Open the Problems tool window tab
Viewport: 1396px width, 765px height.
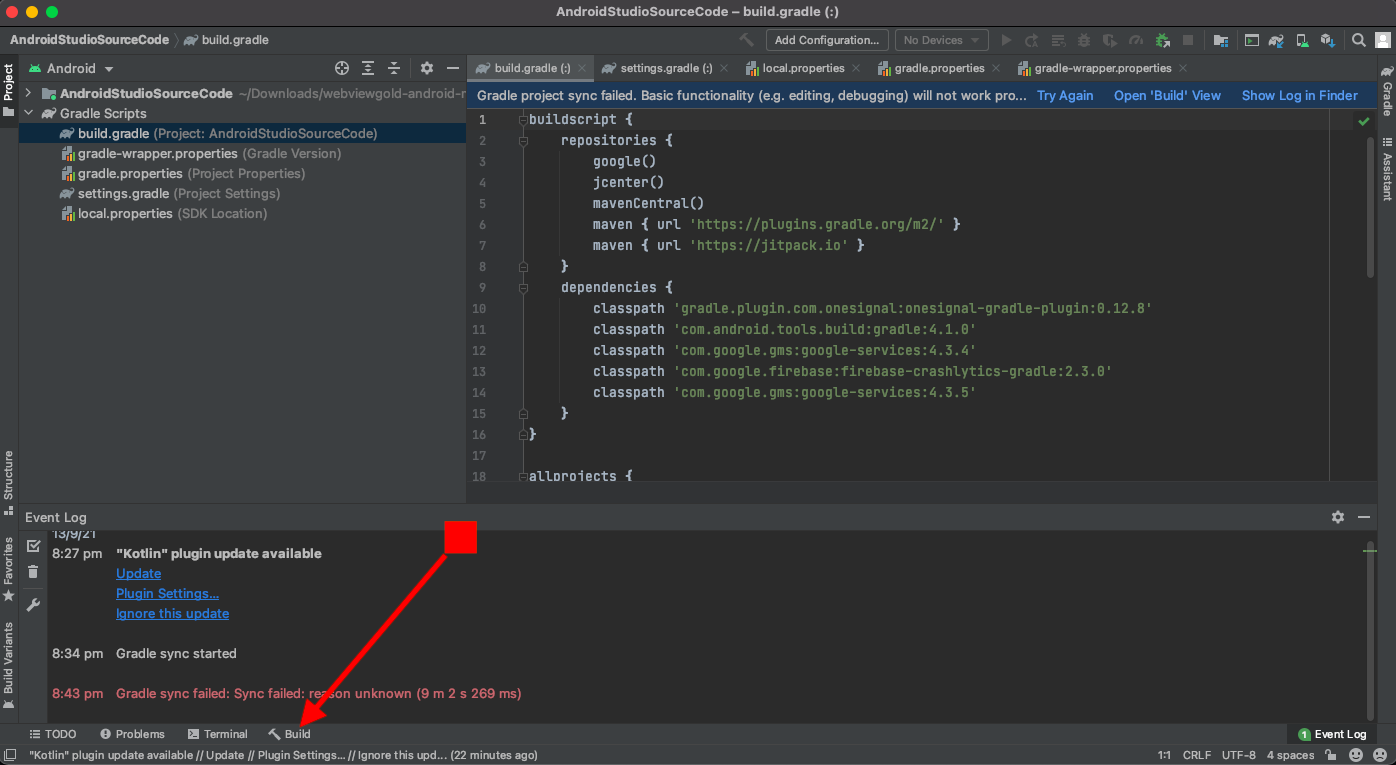132,734
